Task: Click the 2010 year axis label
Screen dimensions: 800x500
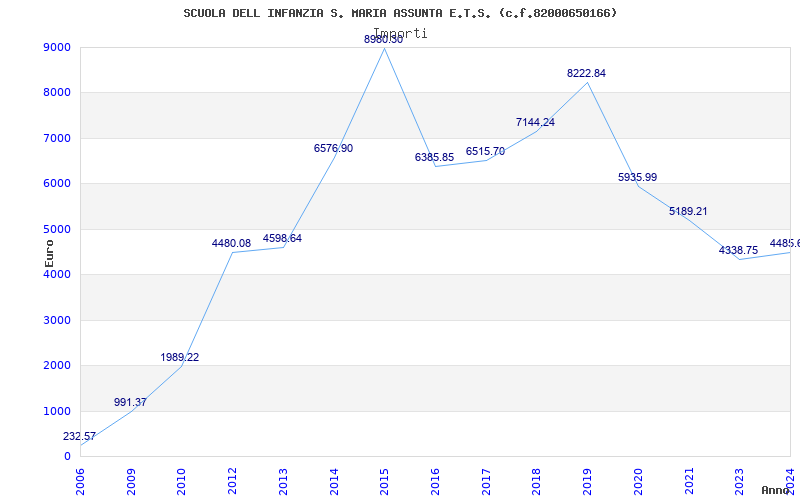Action: 182,482
